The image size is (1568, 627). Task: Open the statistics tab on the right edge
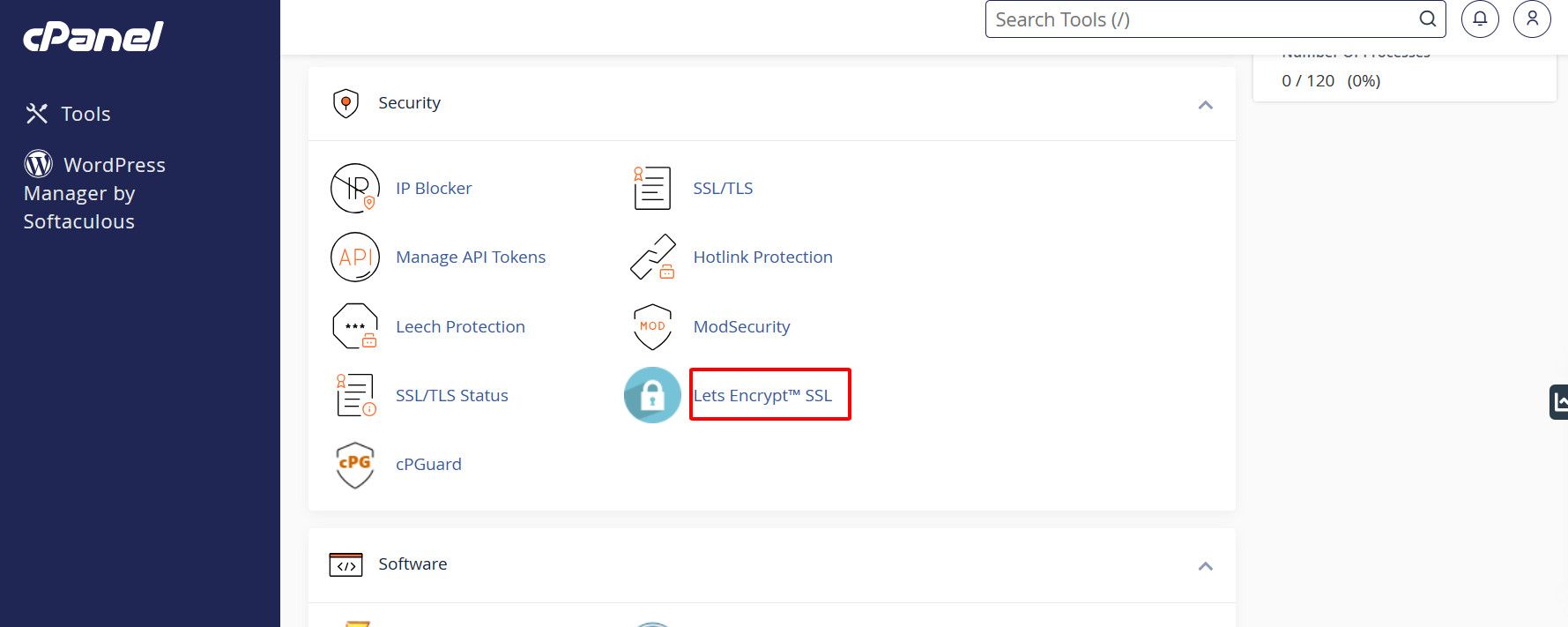pos(1559,402)
